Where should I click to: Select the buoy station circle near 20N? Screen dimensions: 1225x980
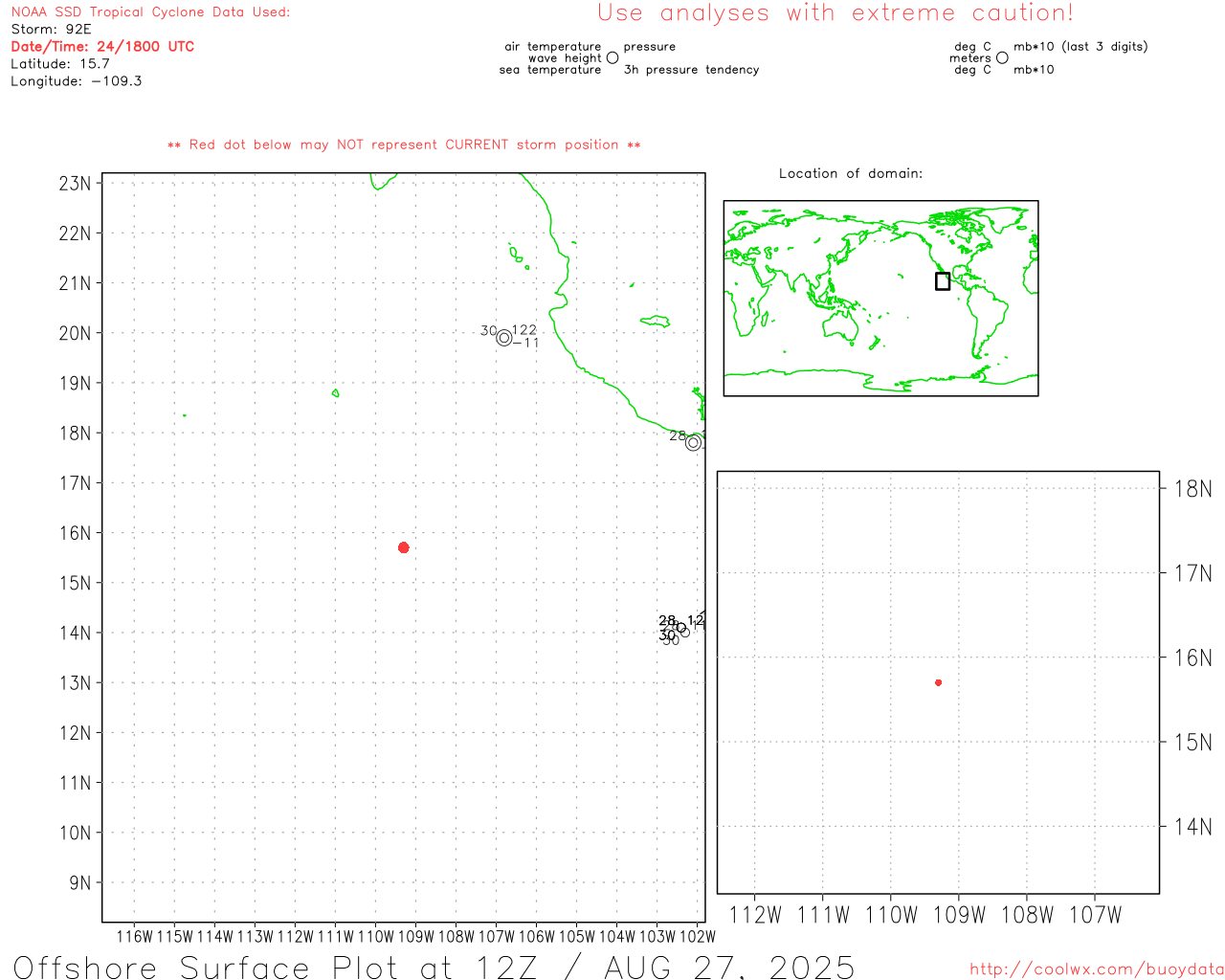504,337
